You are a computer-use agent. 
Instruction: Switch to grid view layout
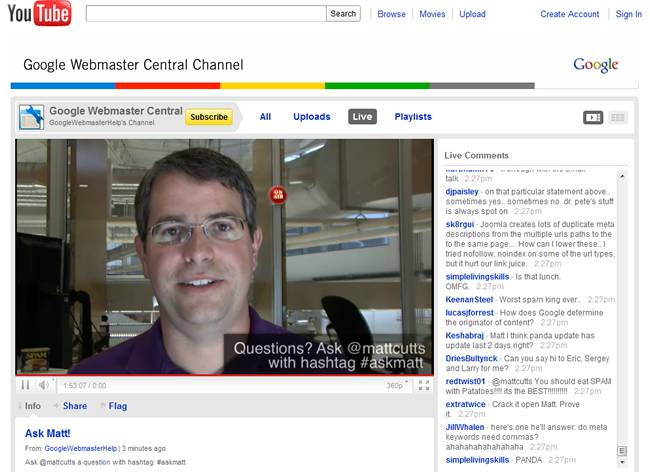pos(617,117)
